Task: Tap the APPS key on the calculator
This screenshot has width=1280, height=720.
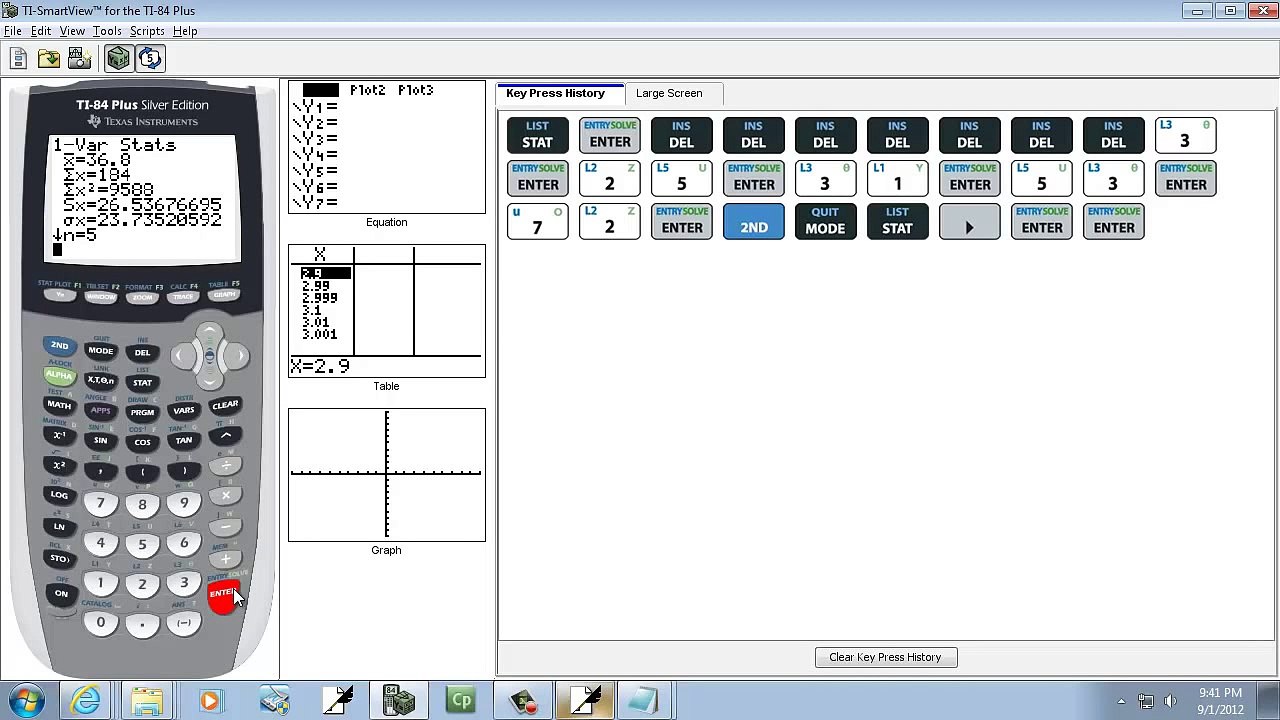Action: coord(100,411)
